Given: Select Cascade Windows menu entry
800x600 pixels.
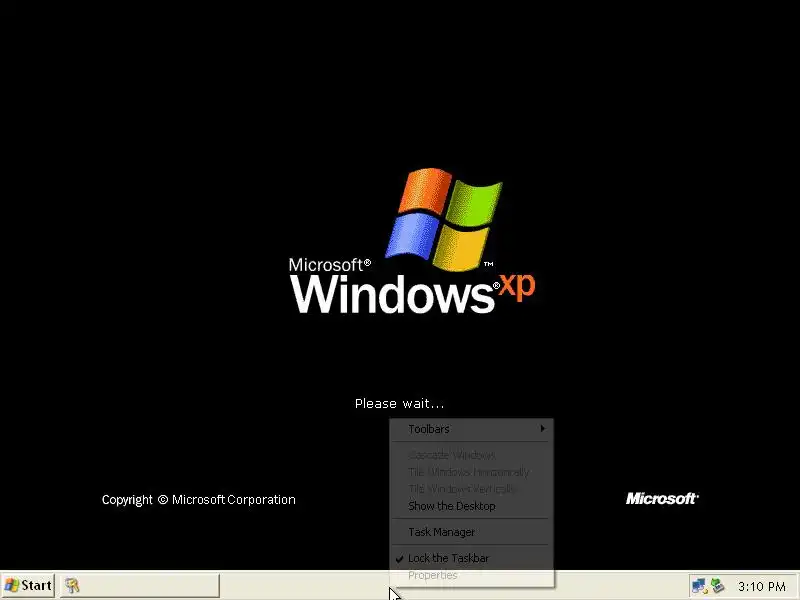Looking at the screenshot, I should click(471, 455).
